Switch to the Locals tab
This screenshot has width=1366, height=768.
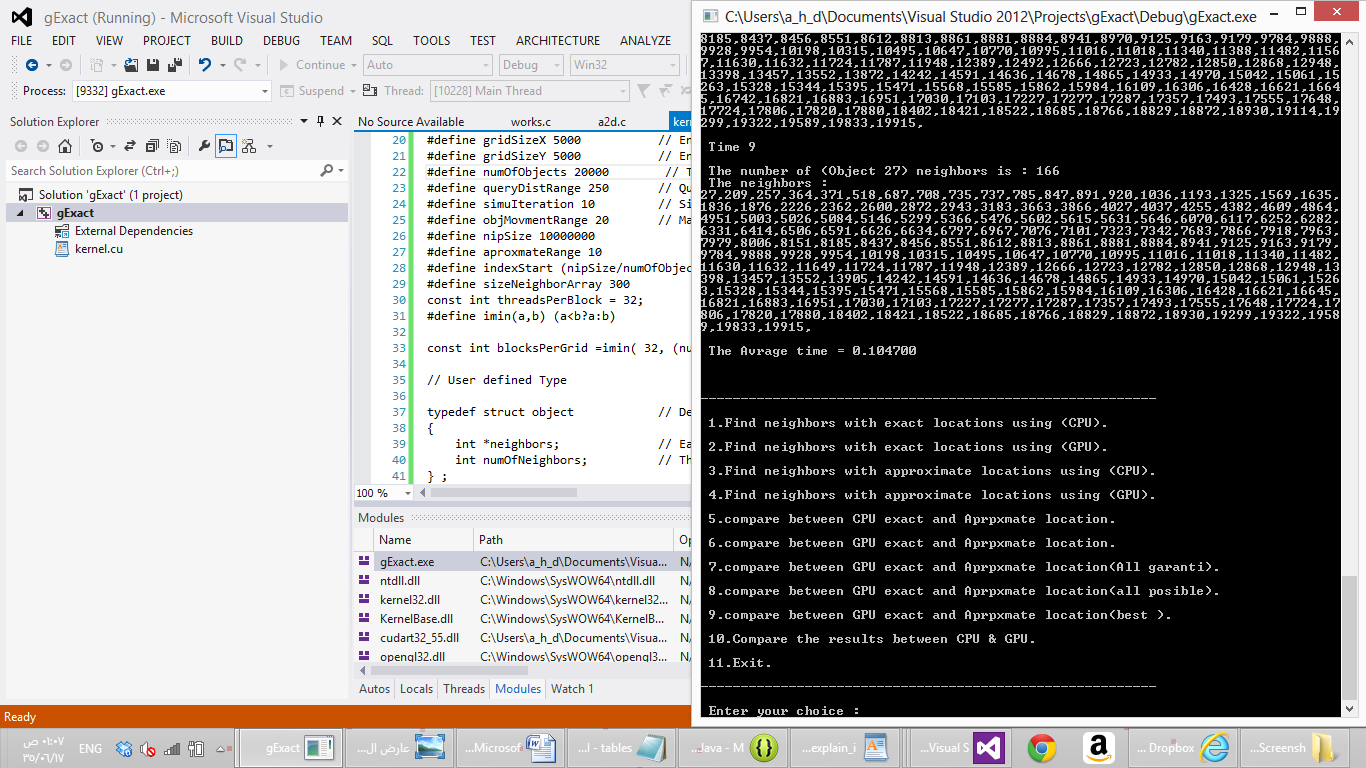416,688
